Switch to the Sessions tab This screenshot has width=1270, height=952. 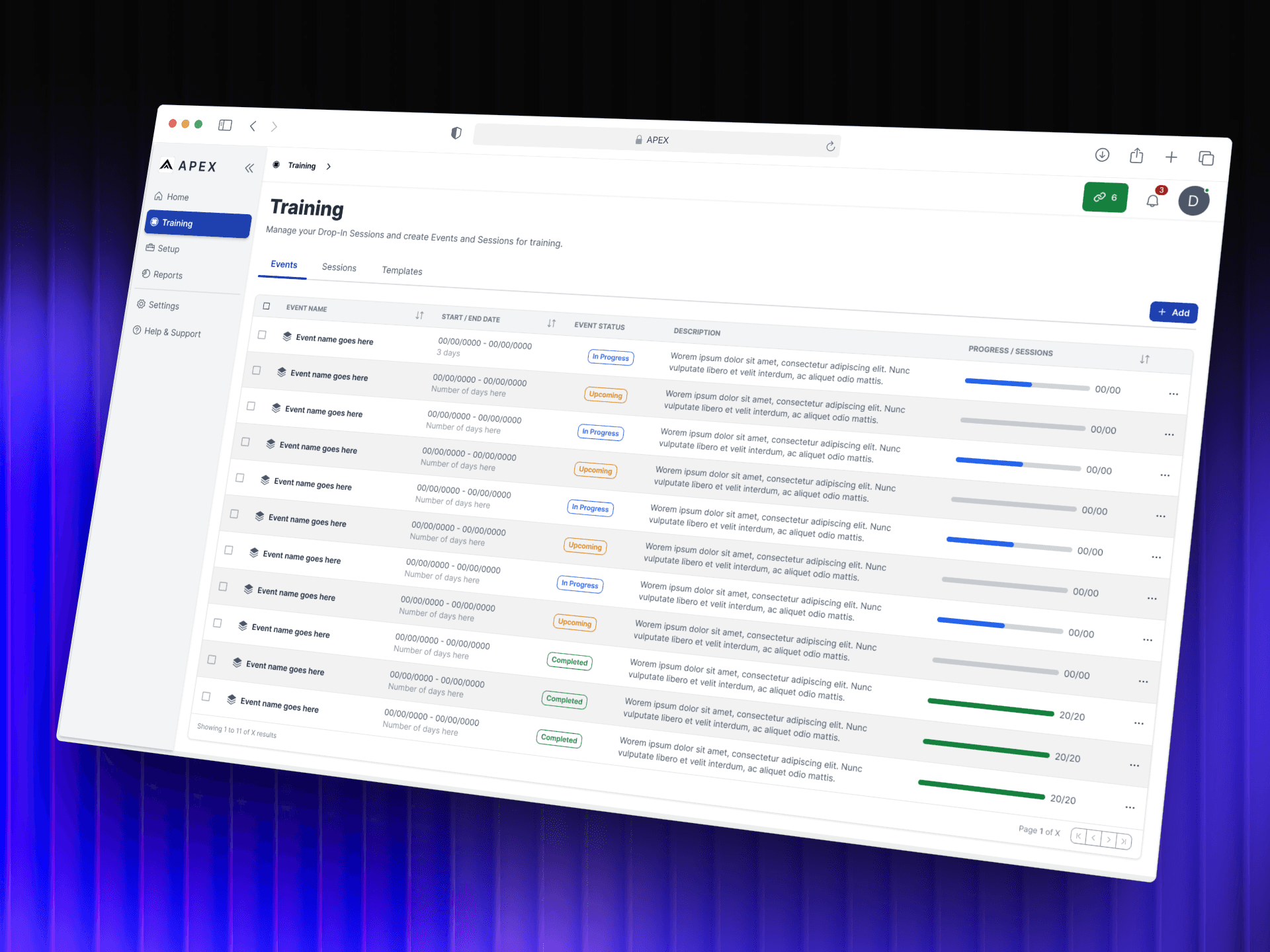[339, 267]
